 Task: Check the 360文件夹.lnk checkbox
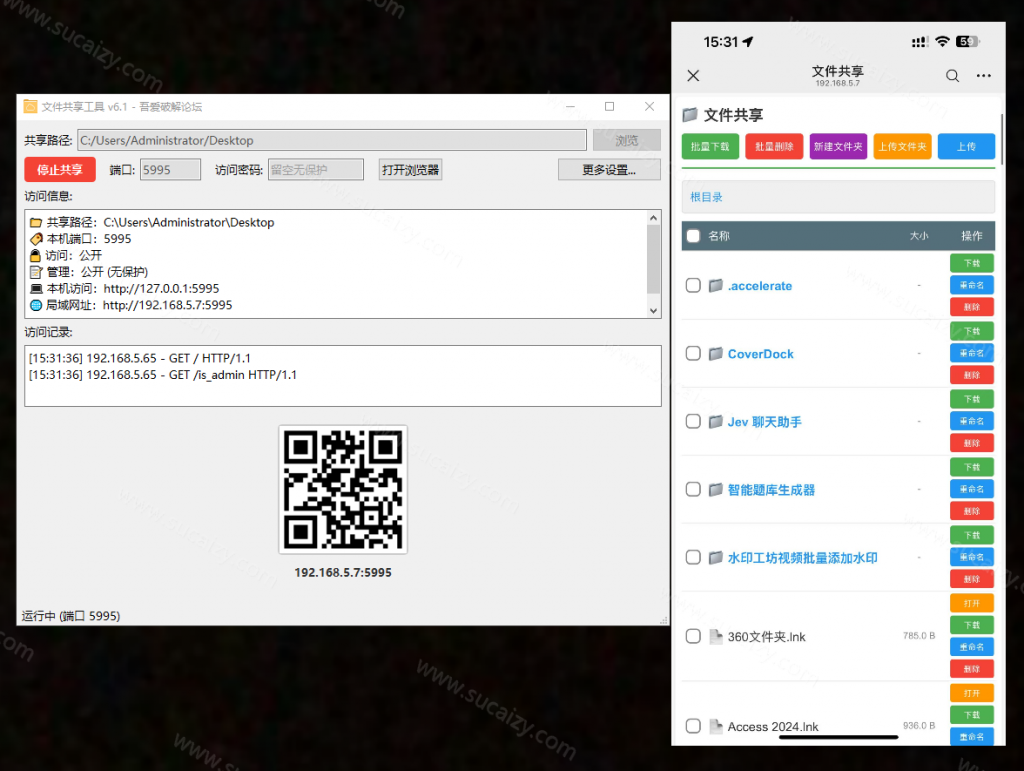click(693, 636)
